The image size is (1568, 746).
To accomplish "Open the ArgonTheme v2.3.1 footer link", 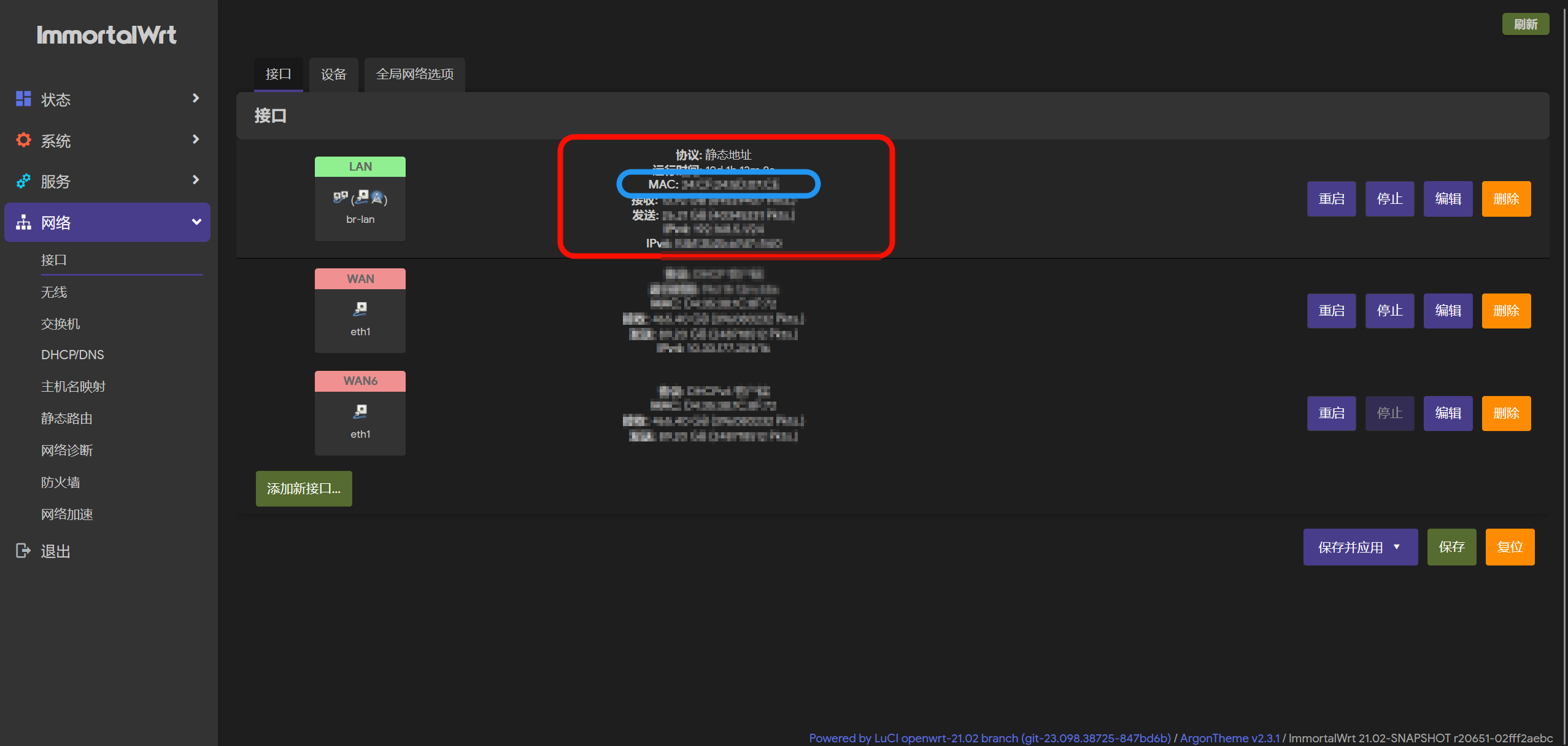I will [x=1229, y=738].
